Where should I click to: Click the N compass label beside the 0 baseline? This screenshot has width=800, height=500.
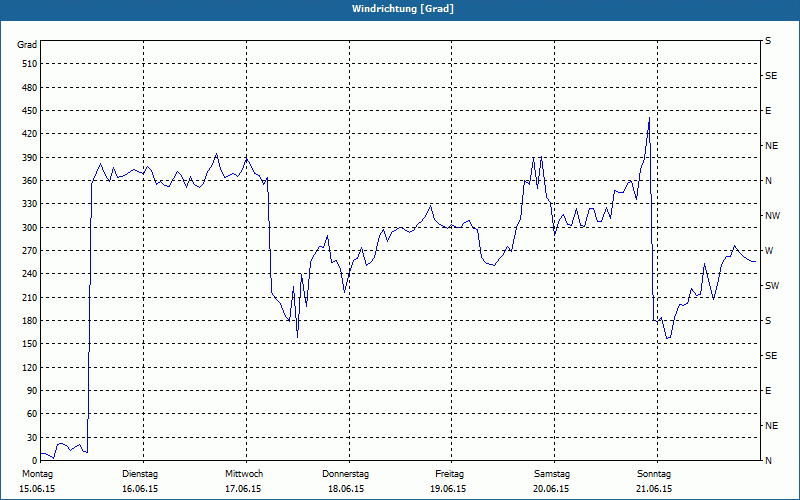pos(768,461)
